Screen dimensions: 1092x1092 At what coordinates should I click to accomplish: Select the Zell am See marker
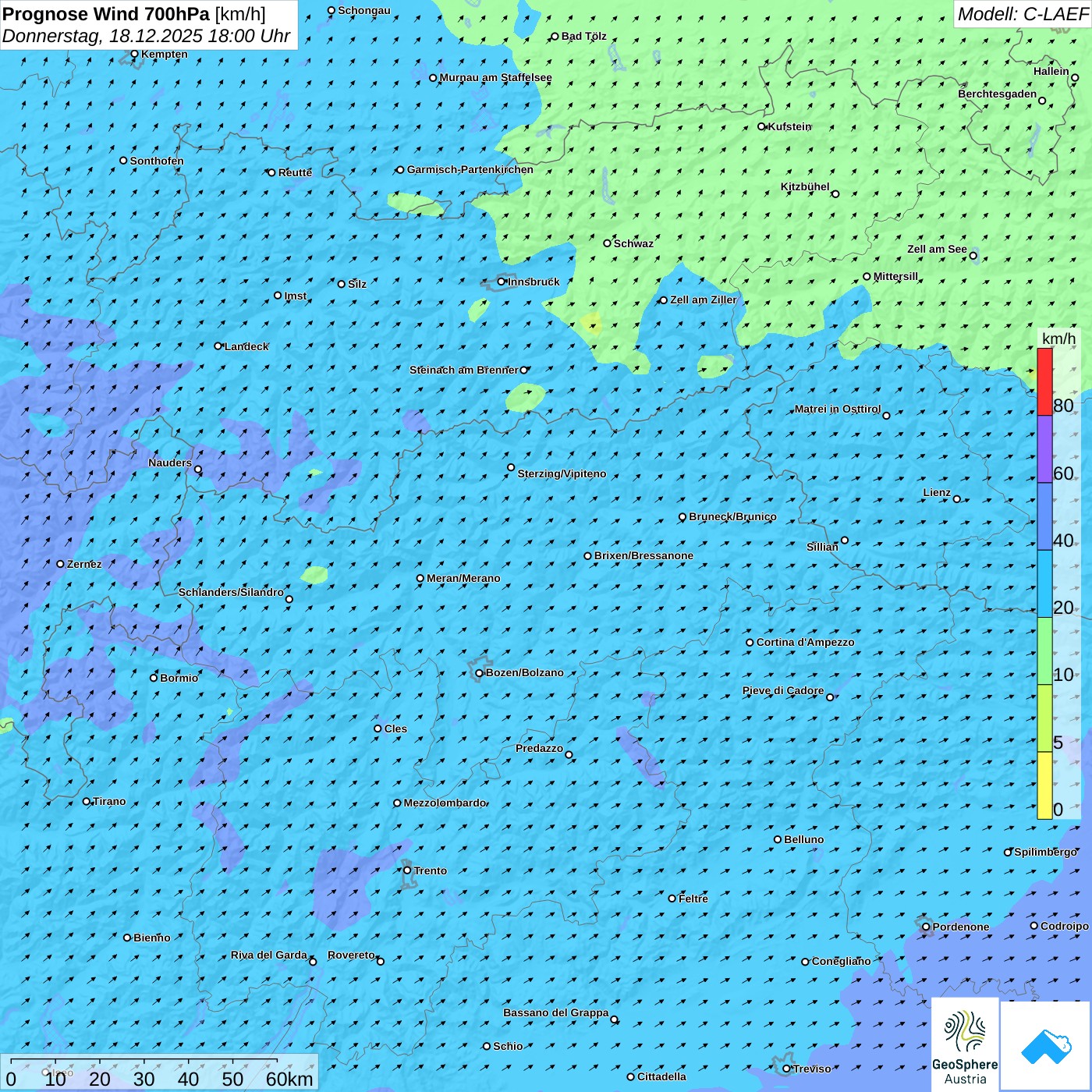[x=973, y=256]
